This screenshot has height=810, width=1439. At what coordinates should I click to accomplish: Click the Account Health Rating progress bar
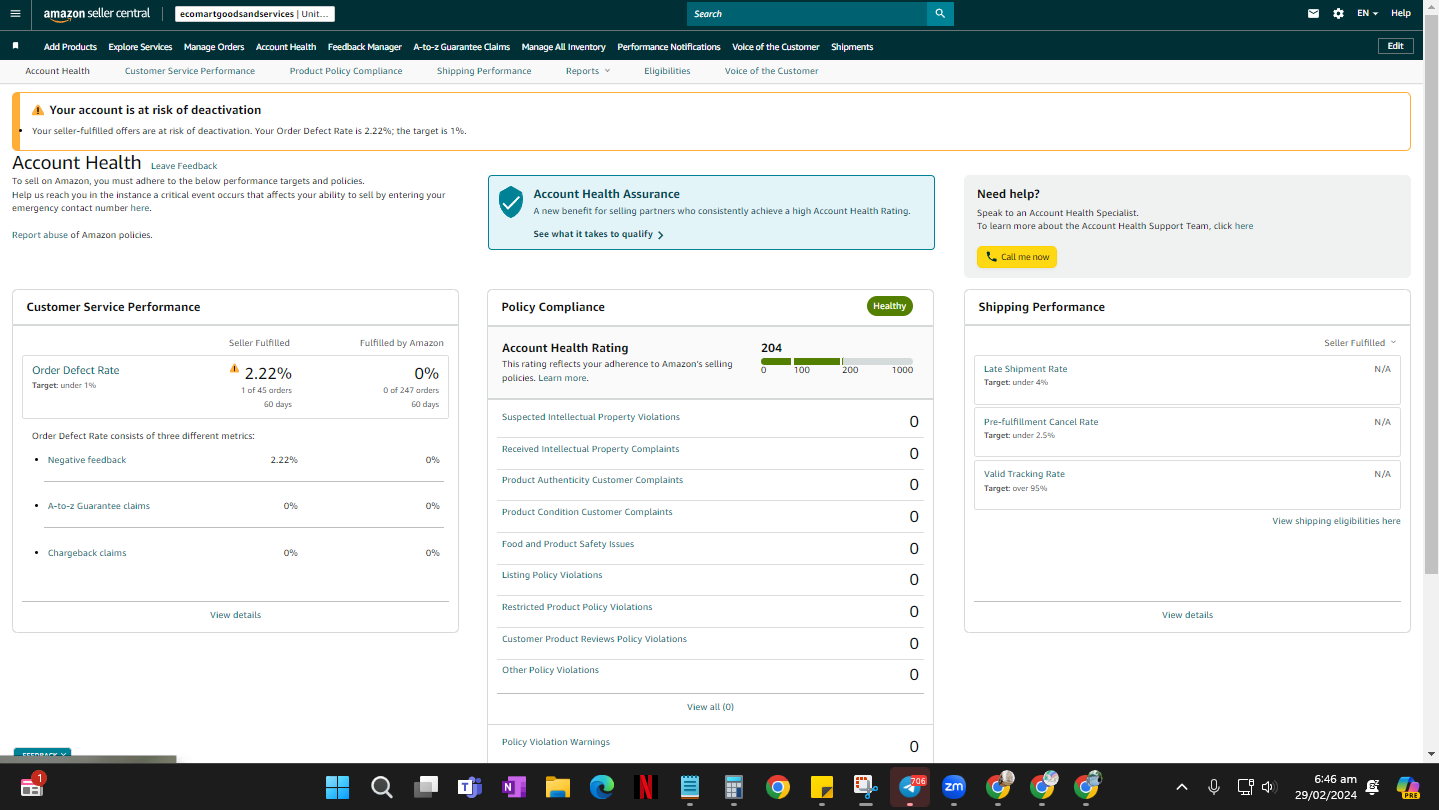pos(837,361)
